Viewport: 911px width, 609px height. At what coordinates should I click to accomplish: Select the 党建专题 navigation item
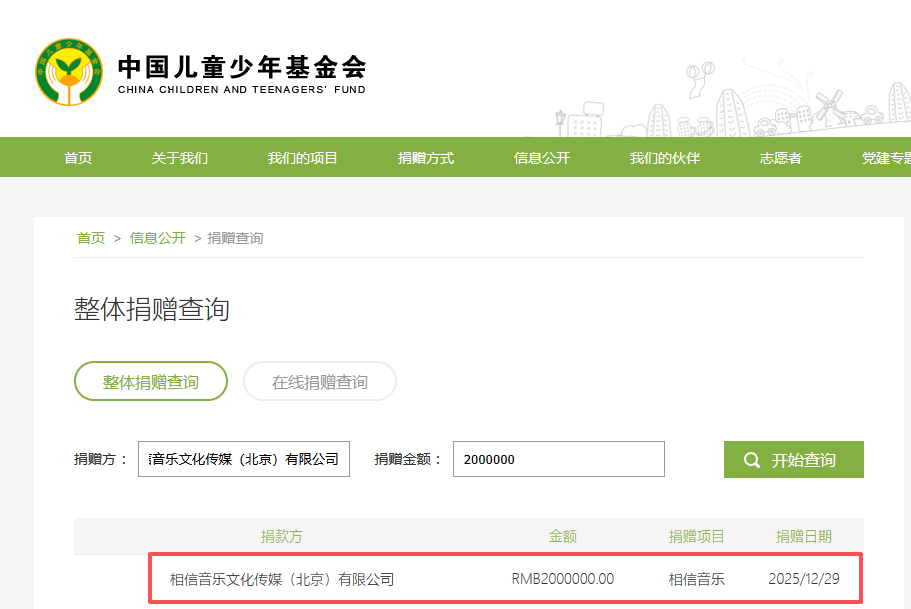[x=886, y=158]
